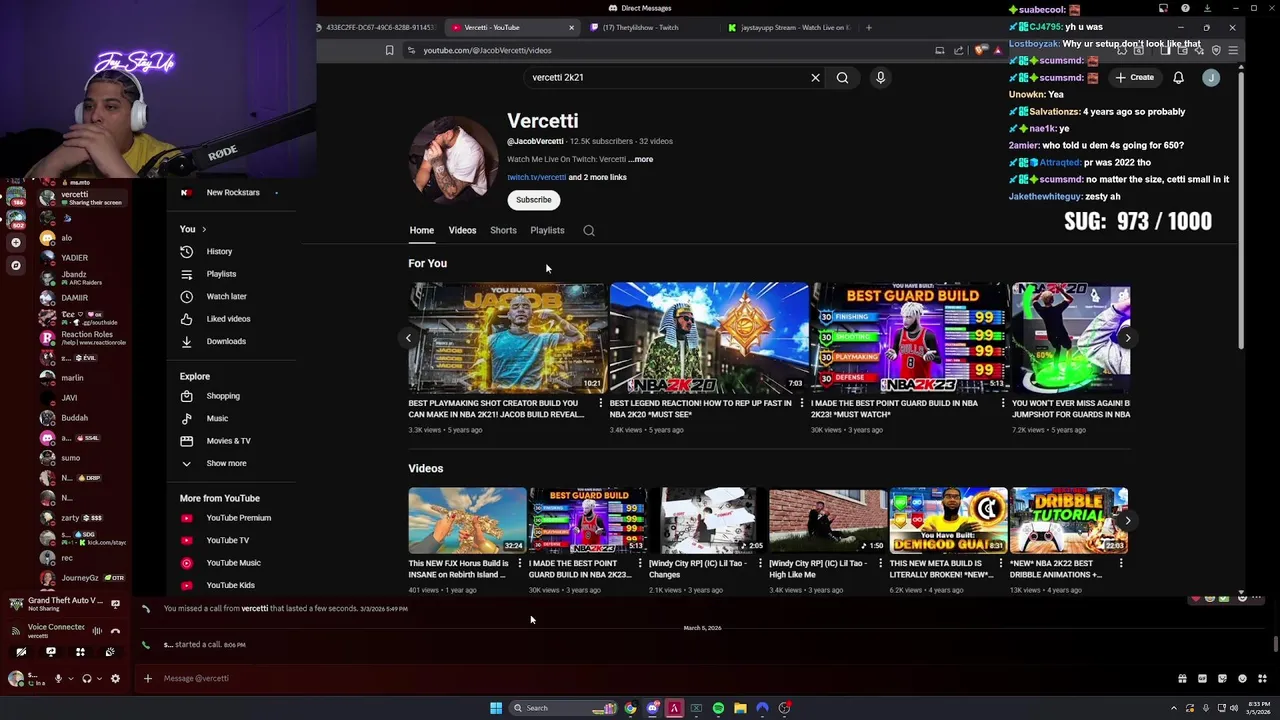Stream Grand Theft Auto V from Discord
Screen dimensions: 1280x720
point(115,604)
